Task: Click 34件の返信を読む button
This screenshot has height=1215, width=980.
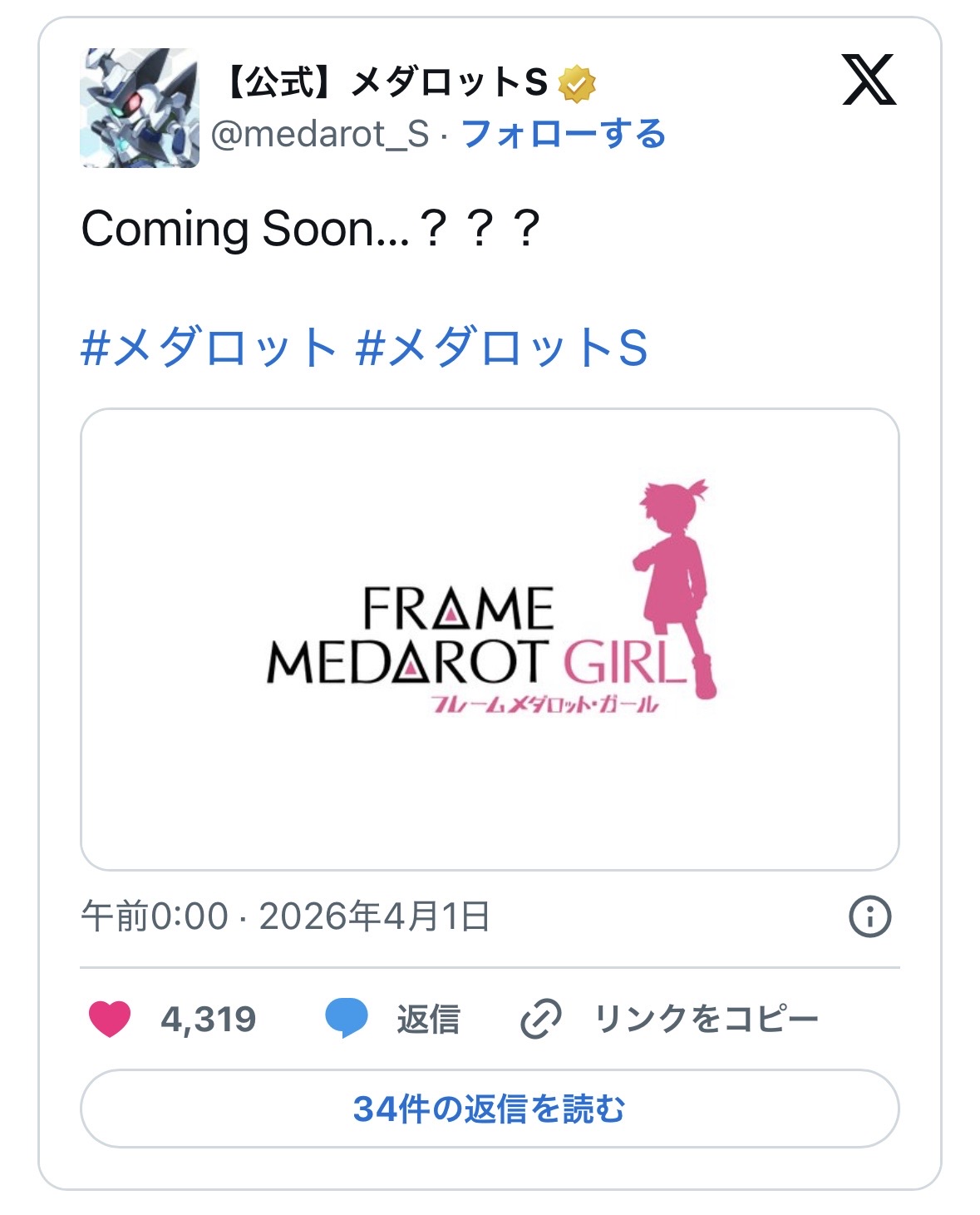Action: 490,1109
